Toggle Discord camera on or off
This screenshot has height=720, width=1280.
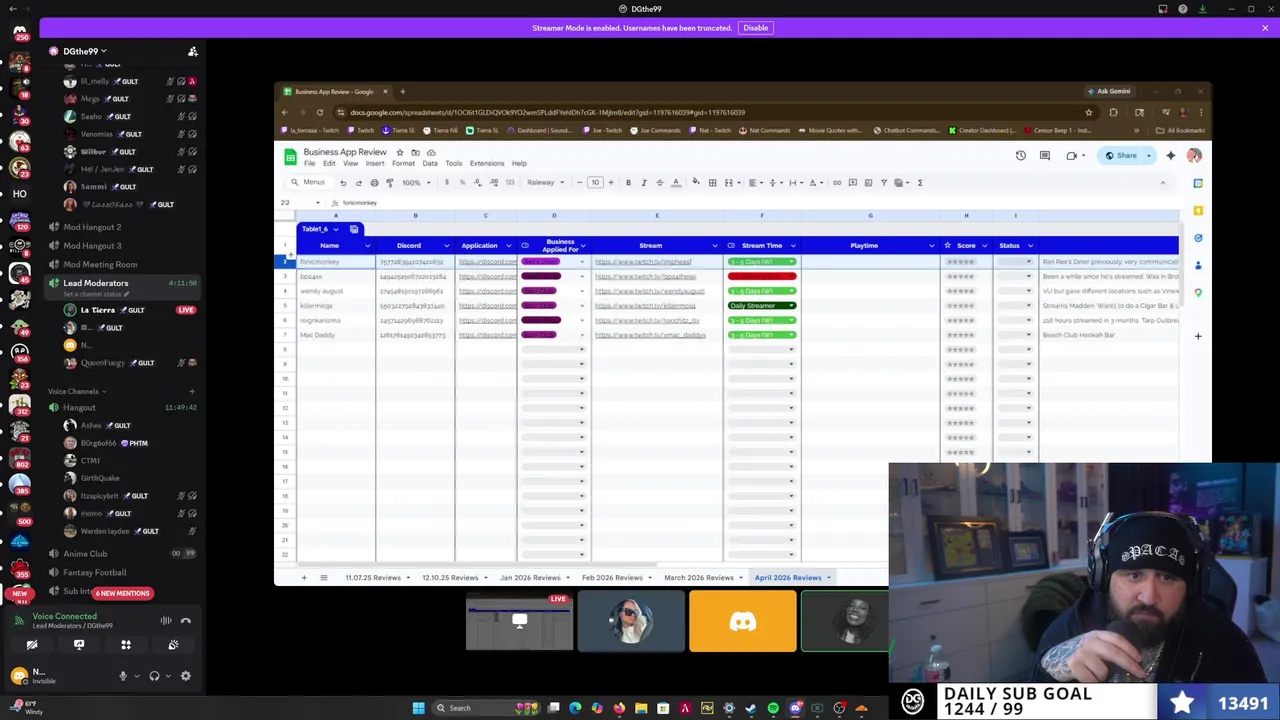[x=32, y=646]
